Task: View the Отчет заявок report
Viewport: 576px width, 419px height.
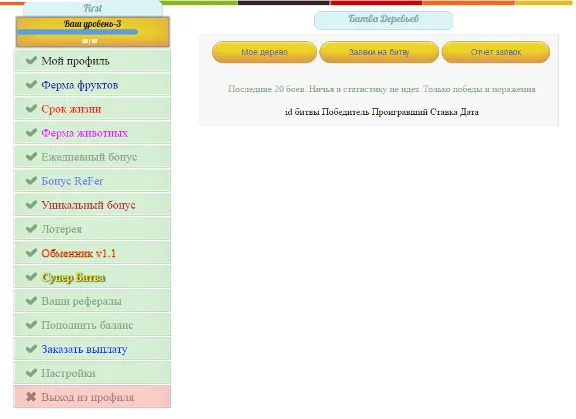Action: (496, 52)
